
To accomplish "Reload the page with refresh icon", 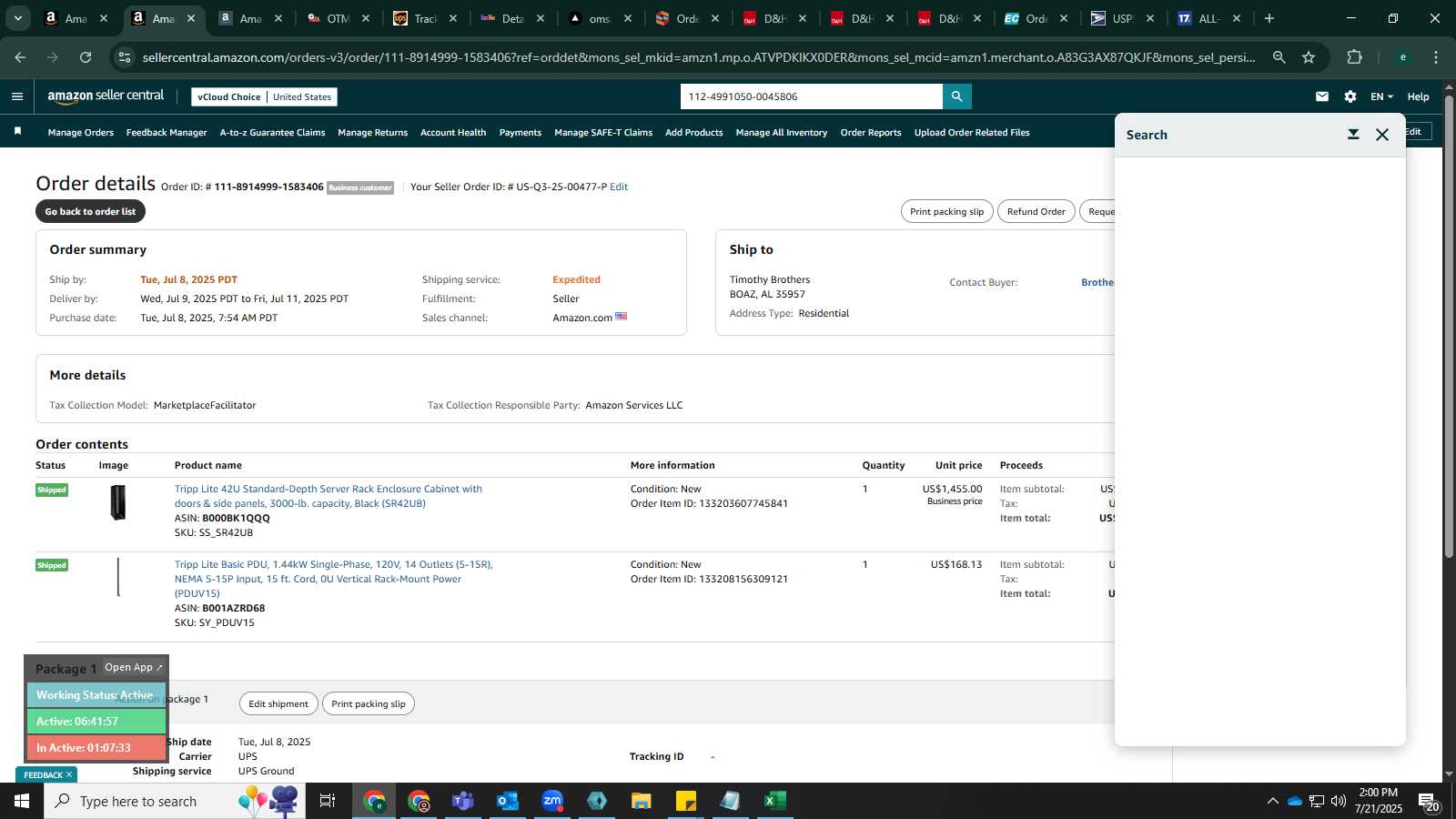I will pyautogui.click(x=86, y=57).
